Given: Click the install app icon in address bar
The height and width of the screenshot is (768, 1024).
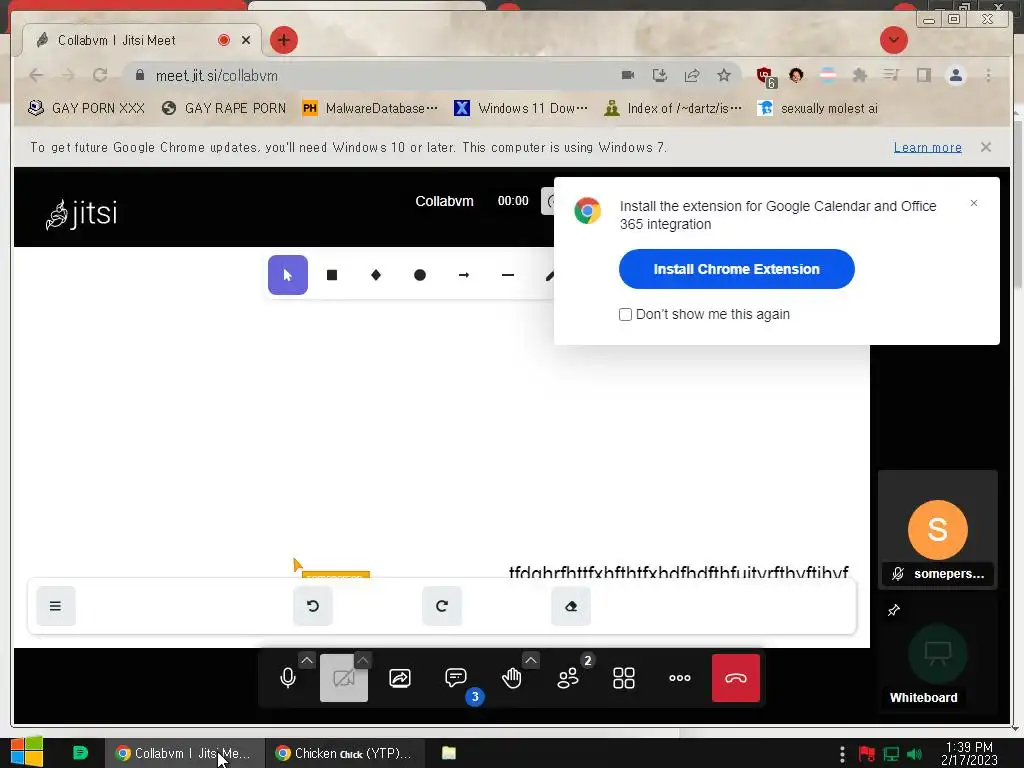Looking at the screenshot, I should 660,75.
